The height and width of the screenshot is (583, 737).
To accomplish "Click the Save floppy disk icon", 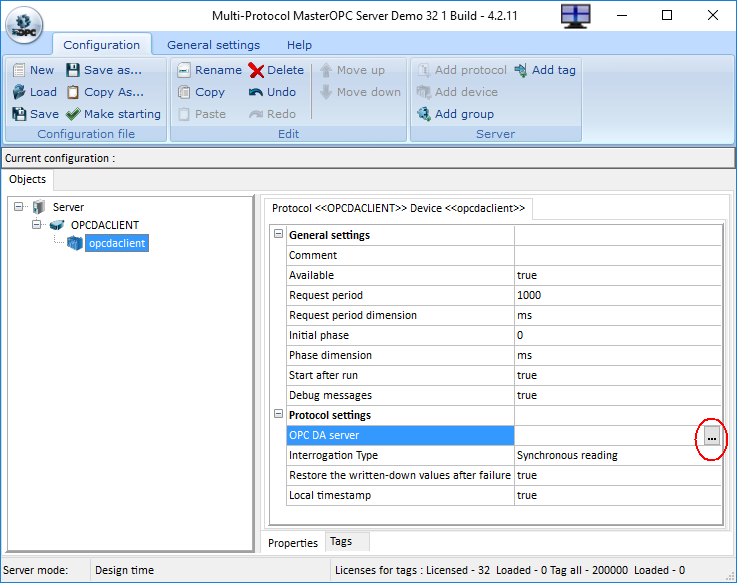I will [19, 114].
